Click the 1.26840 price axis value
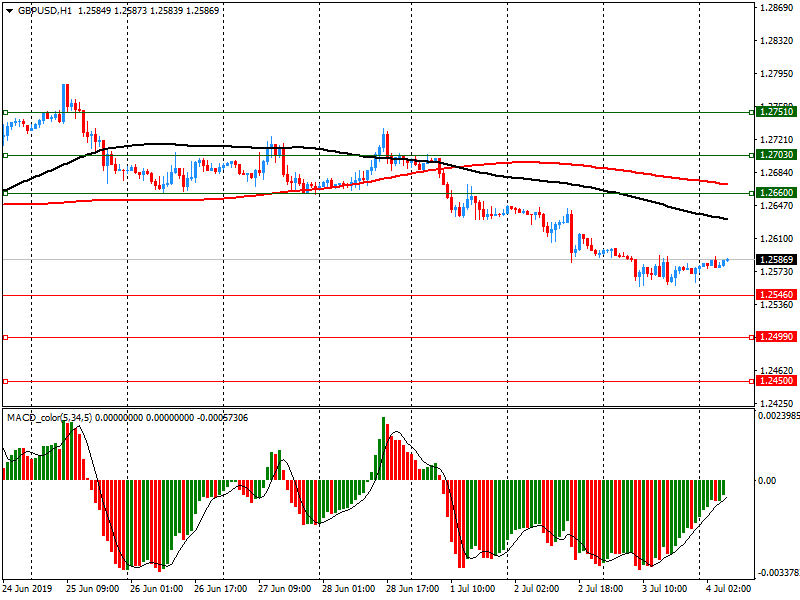This screenshot has height=600, width=800. pos(777,173)
